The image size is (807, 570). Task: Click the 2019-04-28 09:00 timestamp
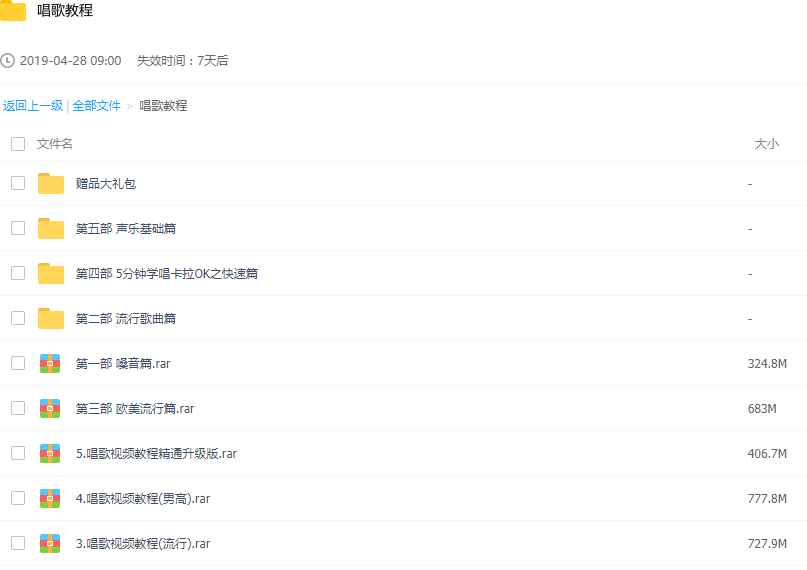(71, 61)
